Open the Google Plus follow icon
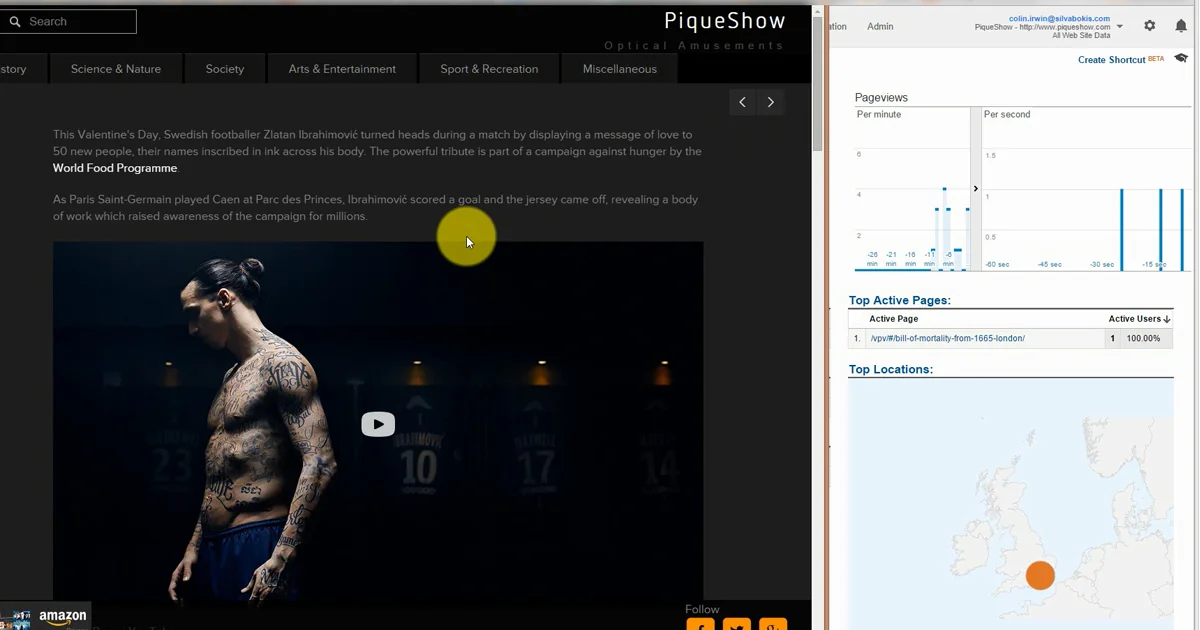1200x630 pixels. coord(773,625)
